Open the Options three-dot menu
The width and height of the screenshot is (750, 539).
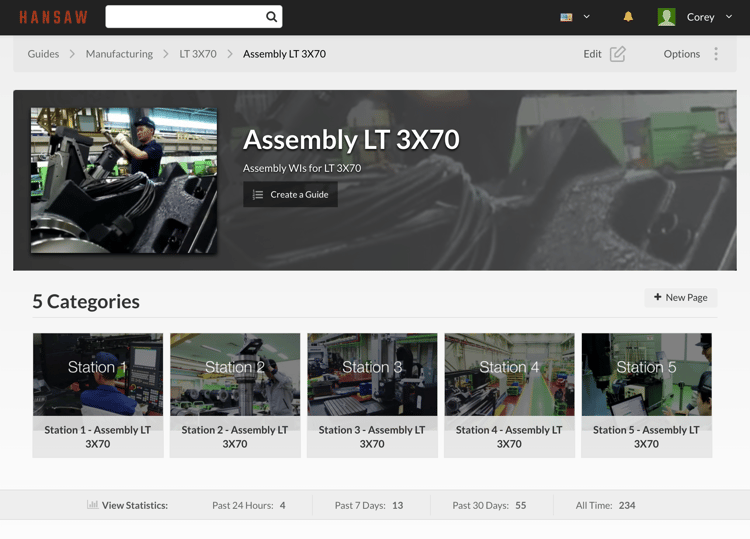716,54
